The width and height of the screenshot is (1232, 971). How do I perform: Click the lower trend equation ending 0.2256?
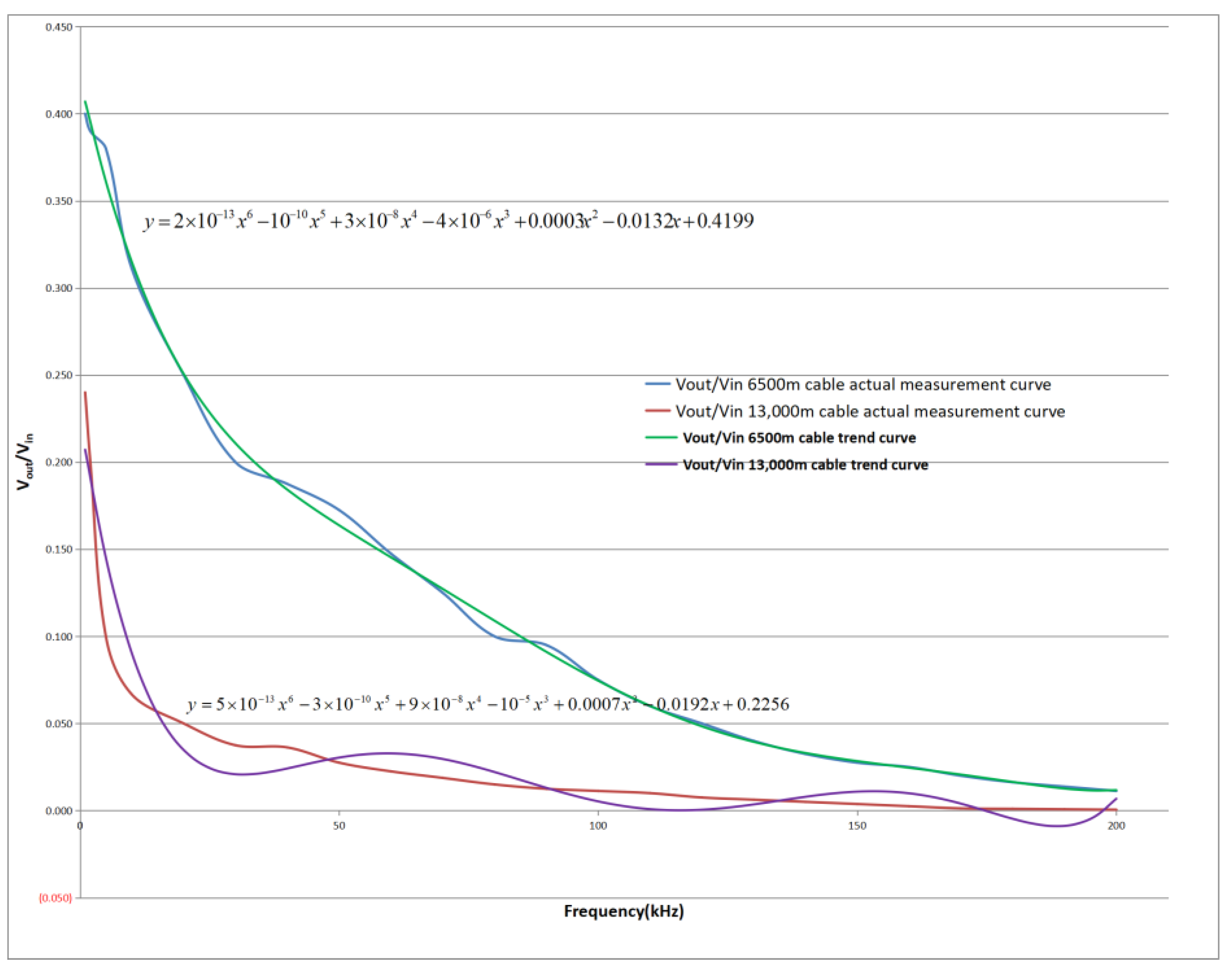point(488,704)
